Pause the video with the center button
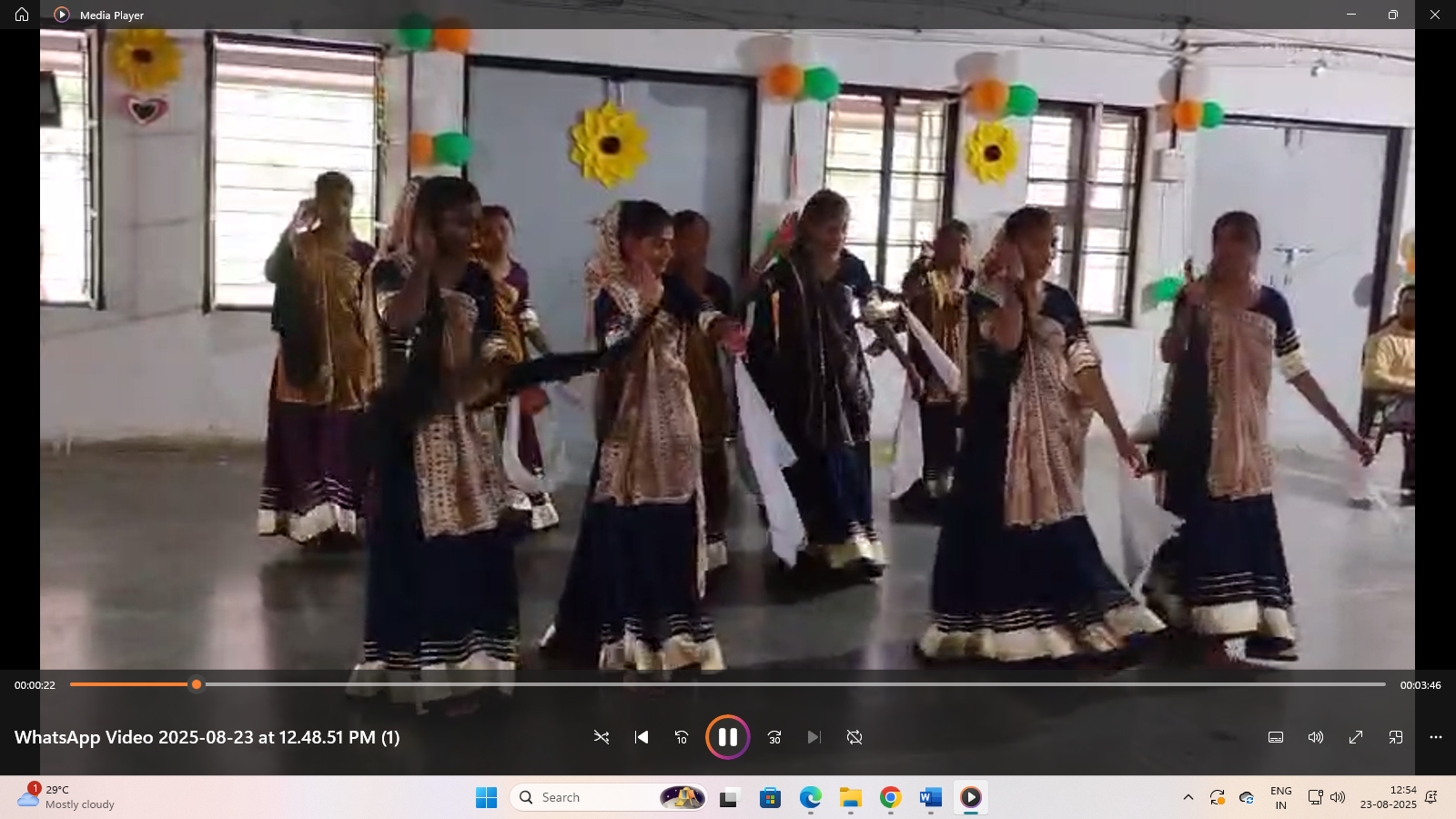This screenshot has width=1456, height=819. (x=728, y=737)
